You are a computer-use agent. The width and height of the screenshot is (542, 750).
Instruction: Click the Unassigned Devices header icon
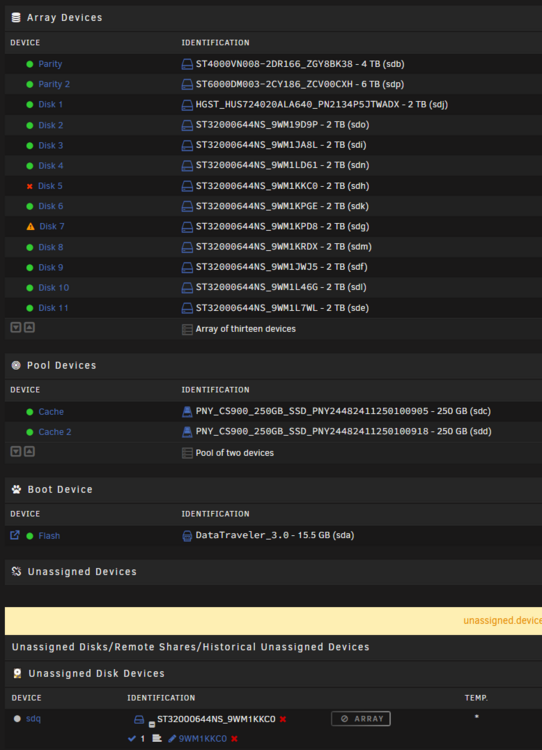pyautogui.click(x=16, y=571)
